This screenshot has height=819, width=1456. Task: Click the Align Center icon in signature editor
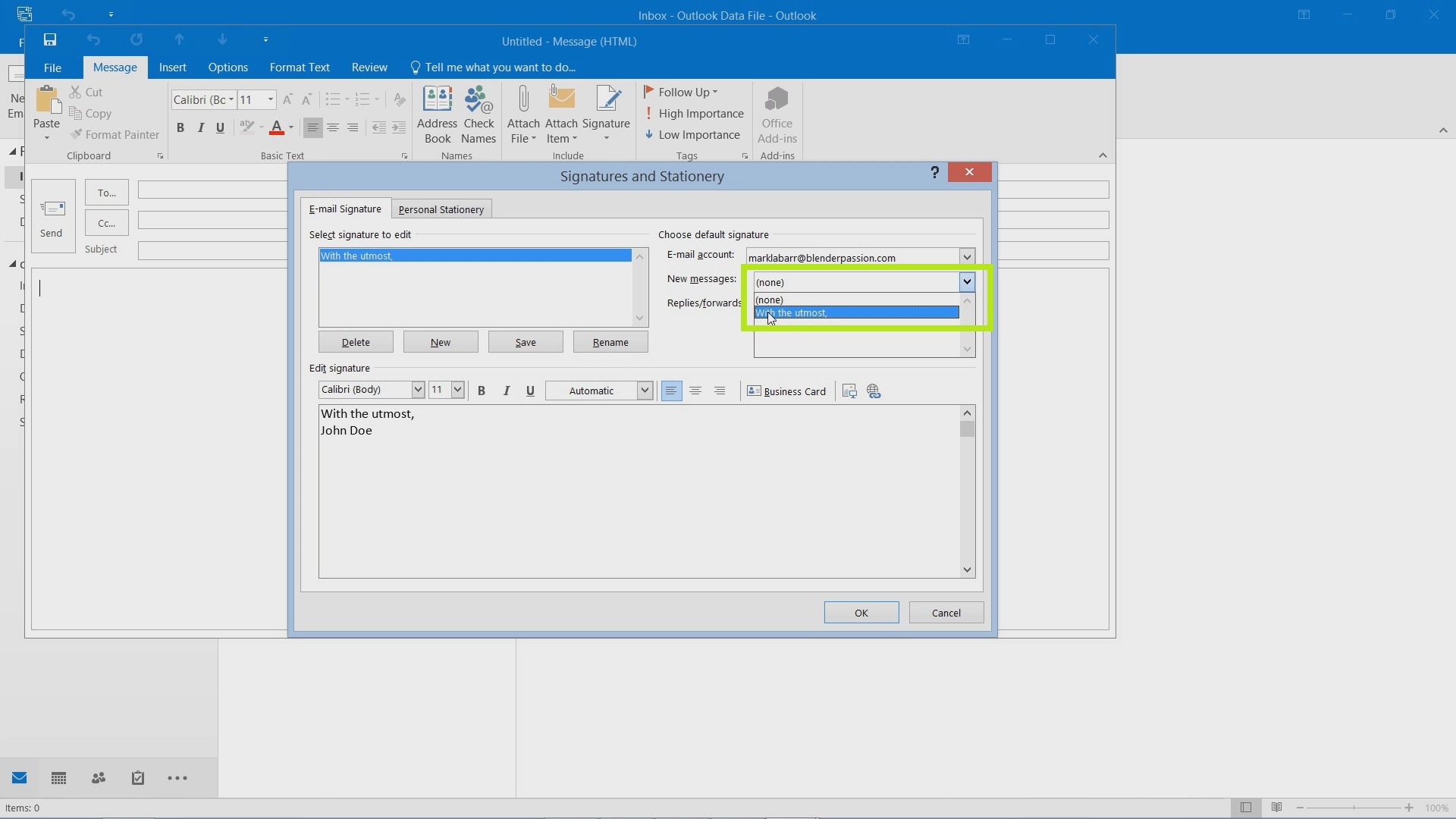coord(695,390)
